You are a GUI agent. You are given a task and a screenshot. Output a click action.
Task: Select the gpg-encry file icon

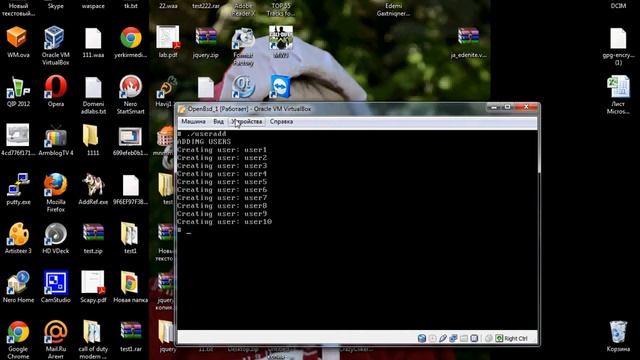tap(618, 46)
